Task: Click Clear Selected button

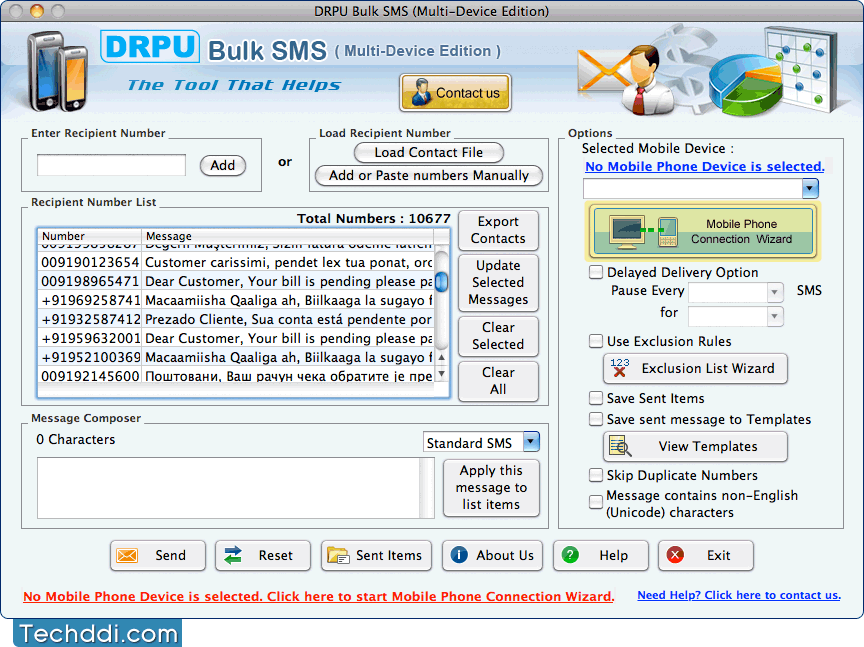Action: point(498,336)
